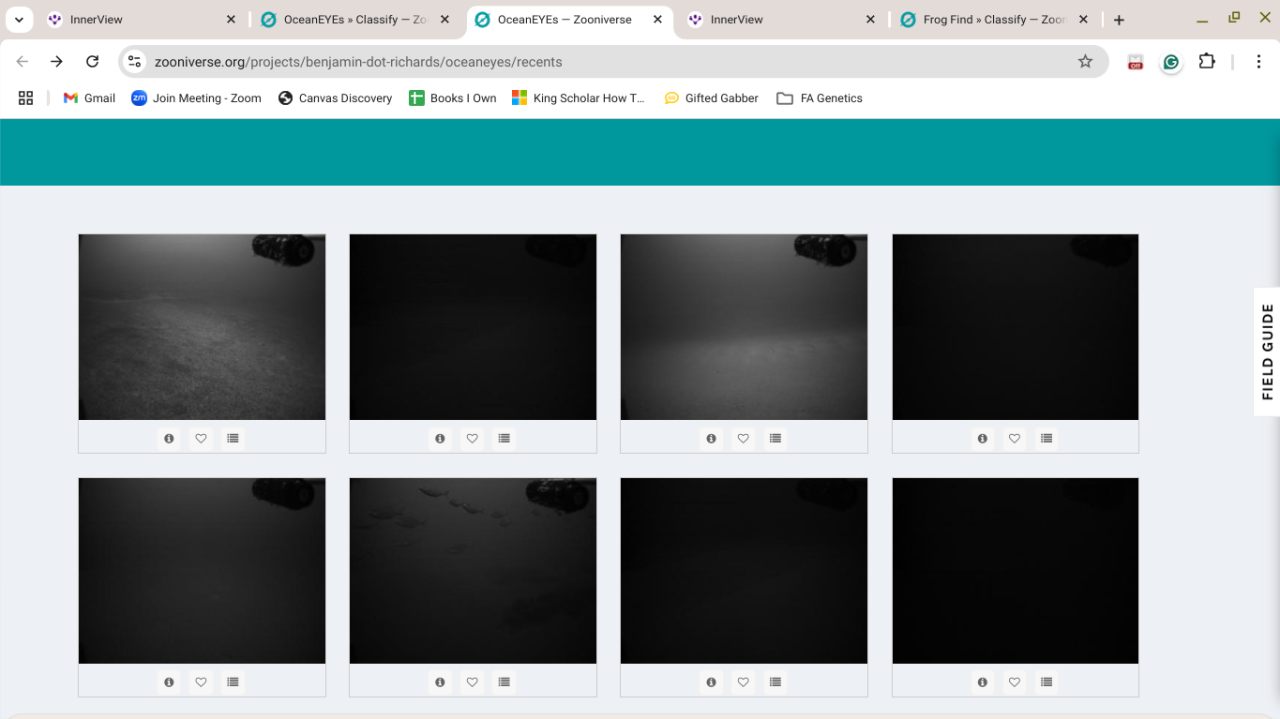Open the Books I Own bookmark
The image size is (1280, 719).
point(453,98)
